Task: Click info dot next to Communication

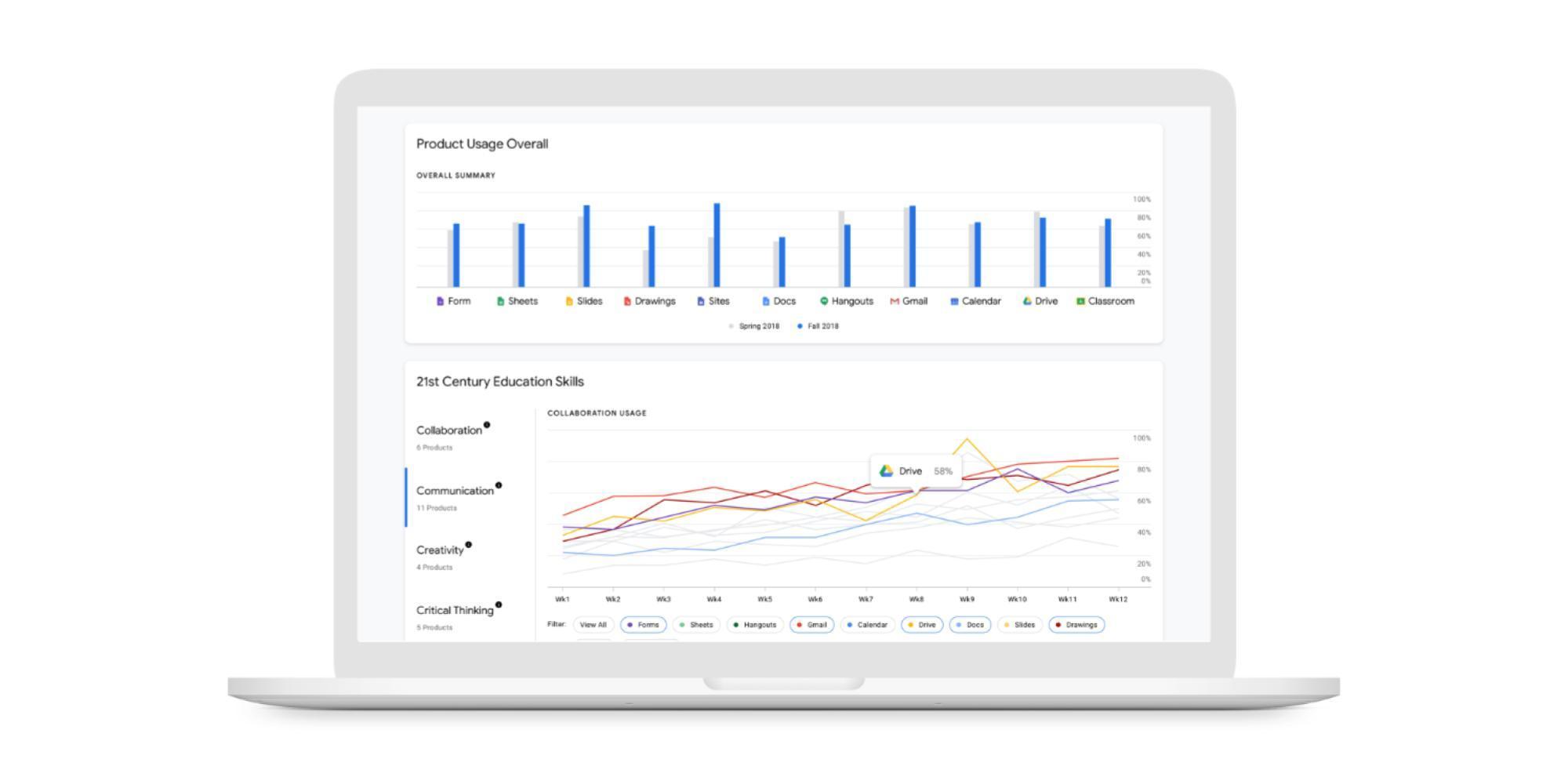Action: pos(499,485)
